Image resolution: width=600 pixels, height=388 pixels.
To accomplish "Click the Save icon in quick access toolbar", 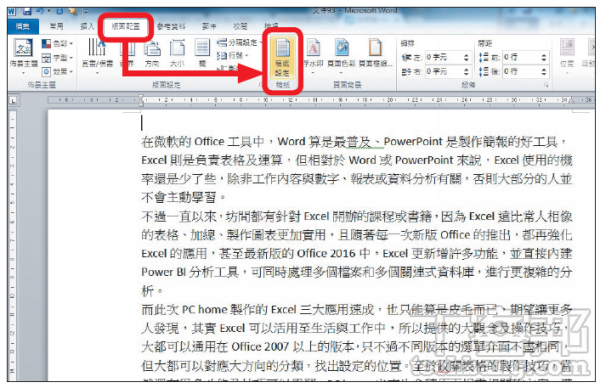I will click(x=27, y=11).
